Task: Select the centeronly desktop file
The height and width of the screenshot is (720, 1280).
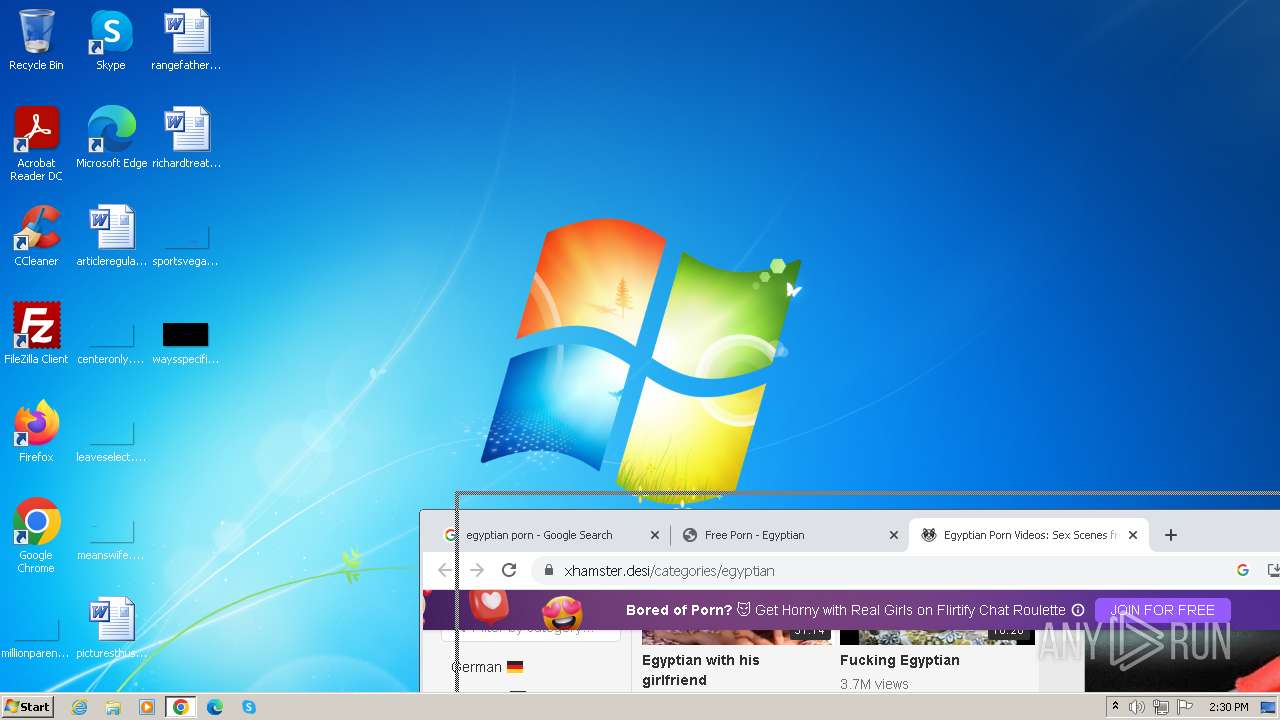Action: tap(111, 344)
